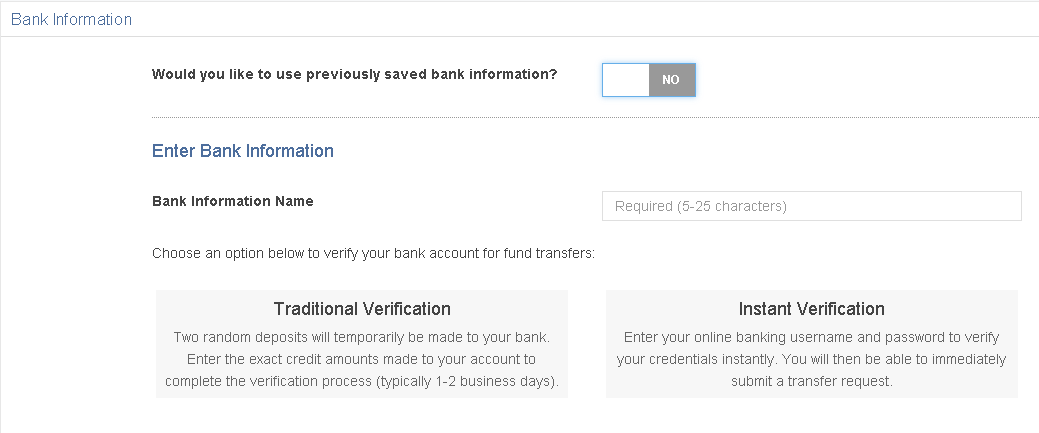
Task: Click the online banking username description text
Action: pyautogui.click(x=811, y=337)
